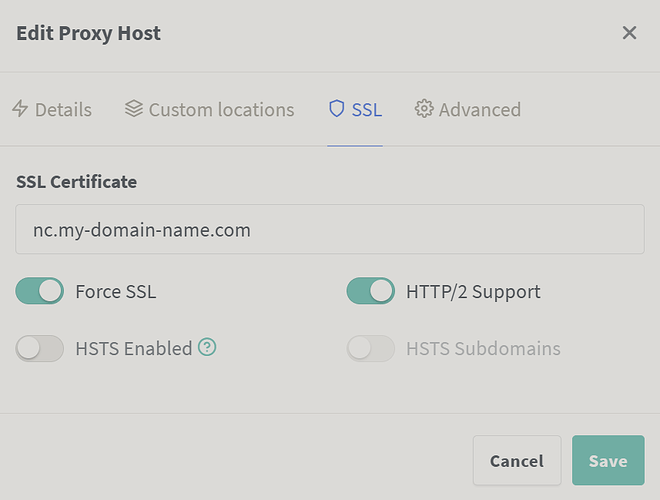Click the lightning bolt icon beside Details
The image size is (660, 500).
[x=20, y=110]
